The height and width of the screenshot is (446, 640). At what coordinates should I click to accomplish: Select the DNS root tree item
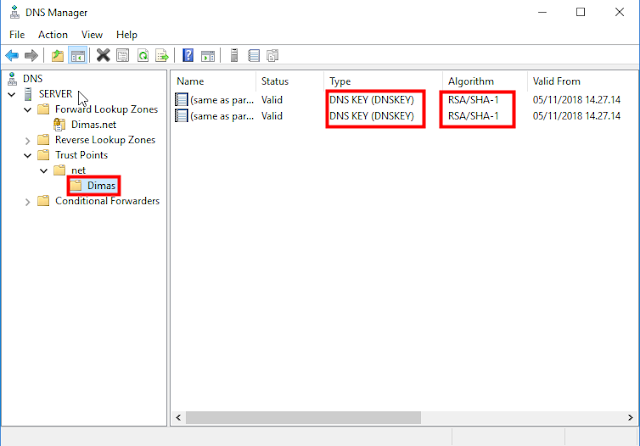point(33,78)
